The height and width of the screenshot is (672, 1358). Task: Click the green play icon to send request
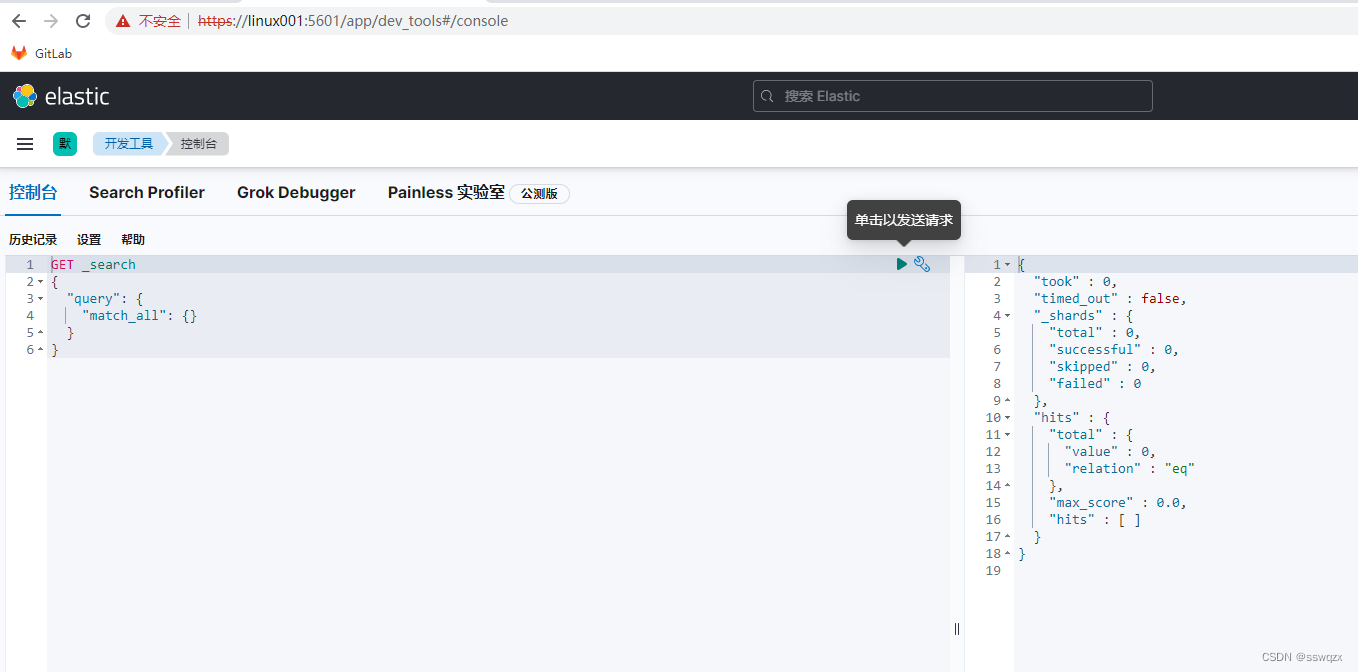tap(901, 263)
